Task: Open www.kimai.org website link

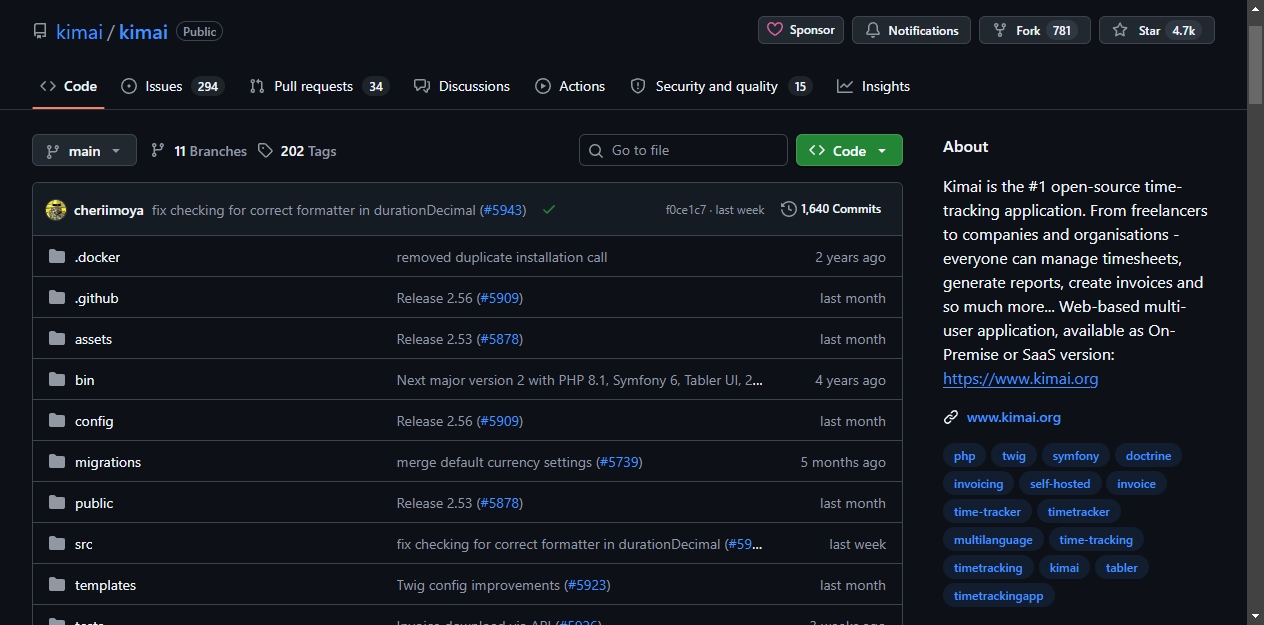Action: (1014, 417)
